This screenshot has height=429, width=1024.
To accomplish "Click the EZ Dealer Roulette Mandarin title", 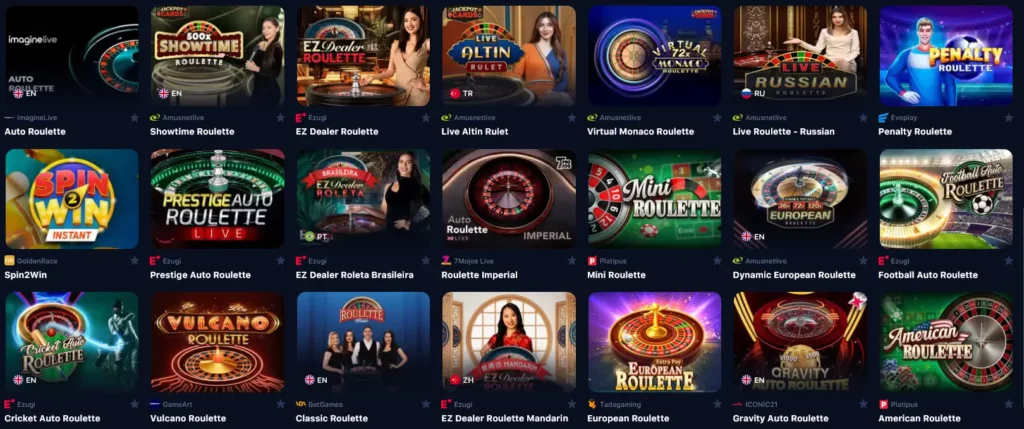I will [x=505, y=418].
